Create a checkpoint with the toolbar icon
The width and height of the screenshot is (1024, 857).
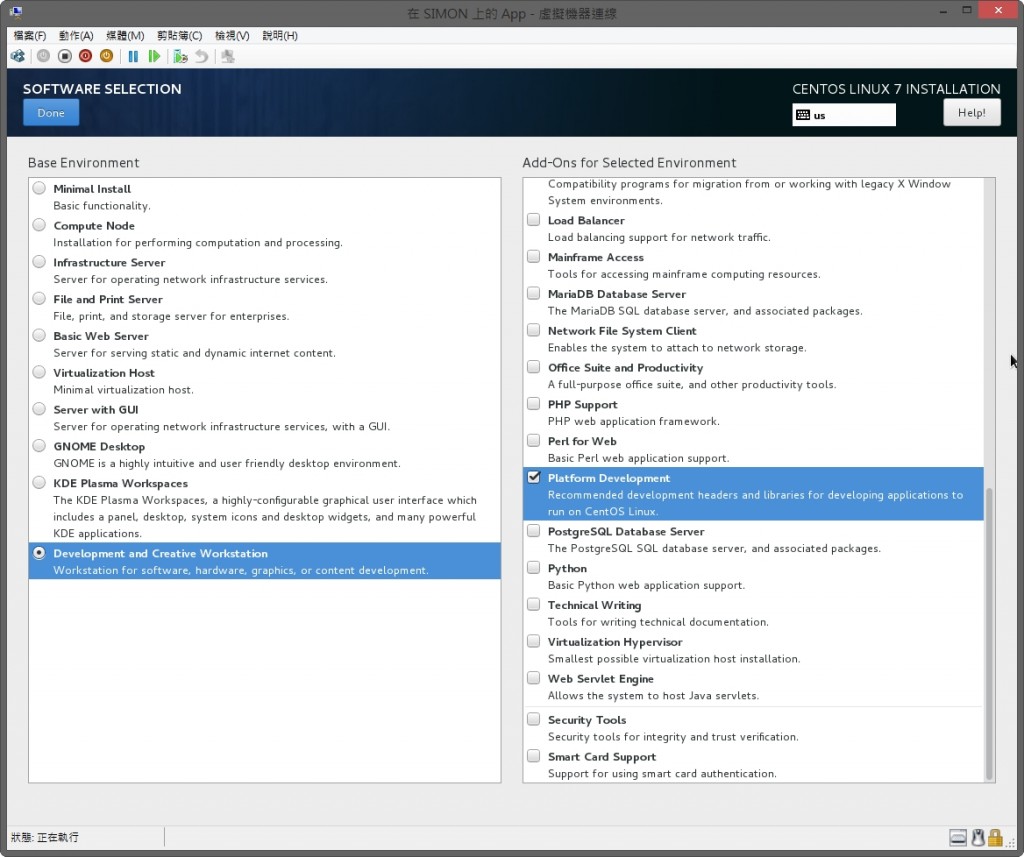[180, 56]
